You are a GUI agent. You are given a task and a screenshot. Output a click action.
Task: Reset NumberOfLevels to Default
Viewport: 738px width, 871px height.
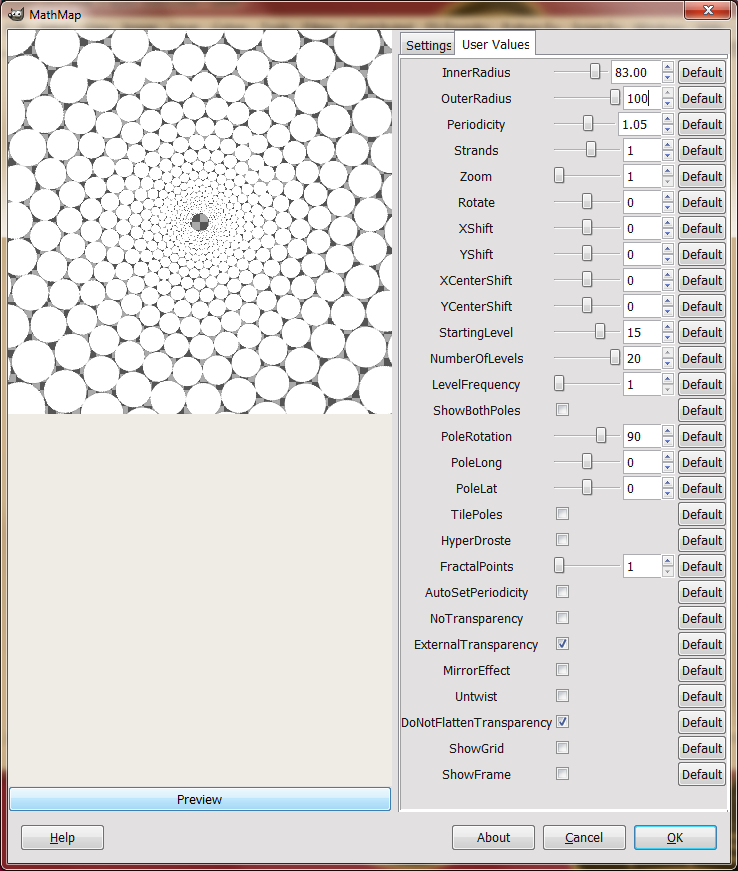point(701,358)
